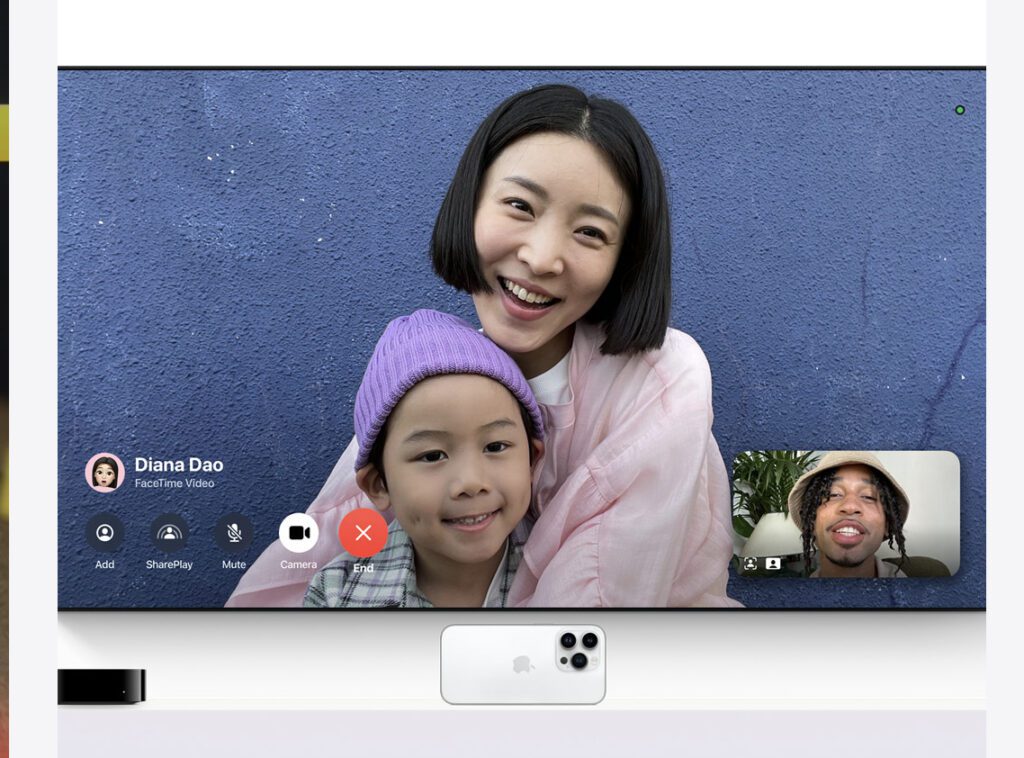The height and width of the screenshot is (758, 1024).
Task: Click the "SharePlay" text label
Action: (169, 565)
